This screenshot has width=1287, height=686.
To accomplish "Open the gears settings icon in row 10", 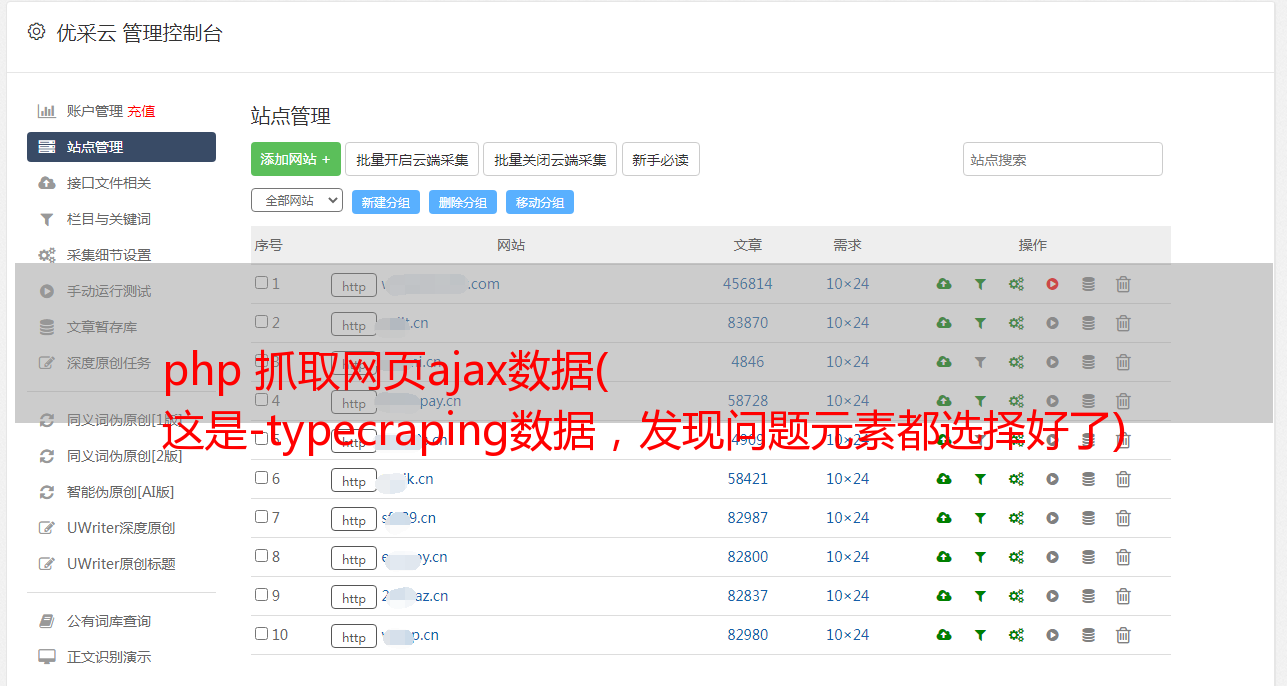I will tap(1016, 635).
